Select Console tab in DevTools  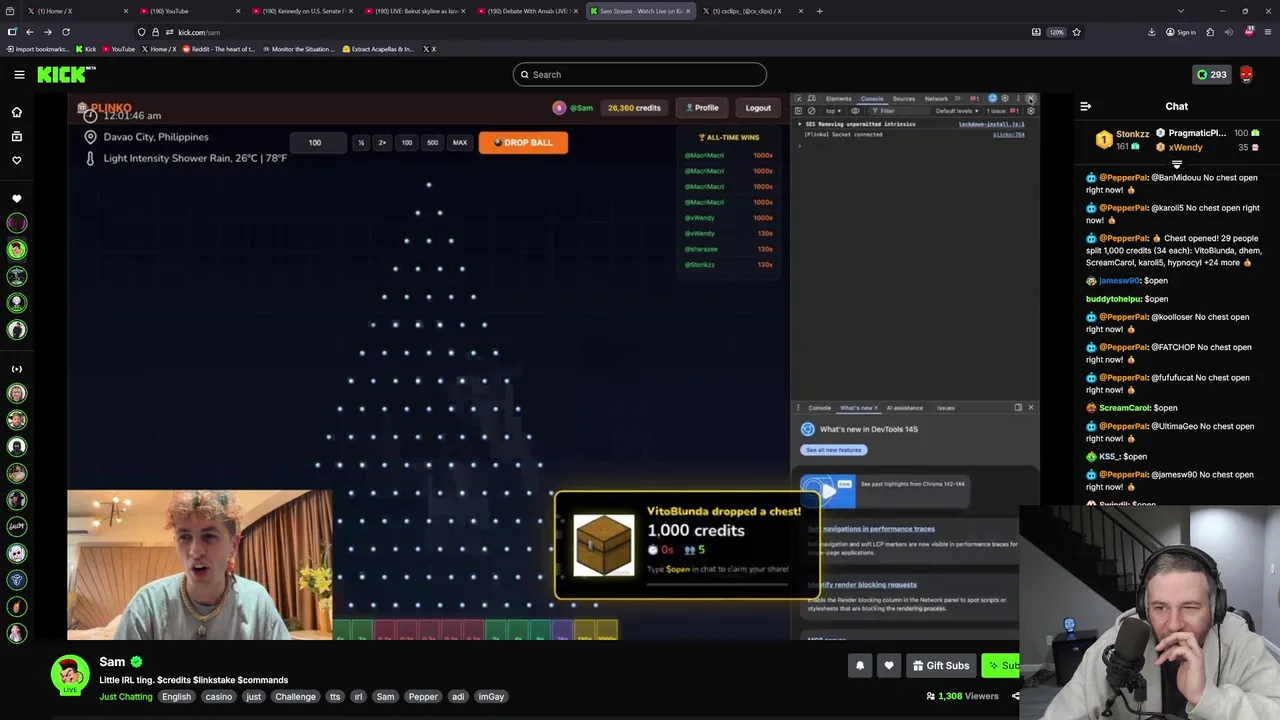pos(872,99)
